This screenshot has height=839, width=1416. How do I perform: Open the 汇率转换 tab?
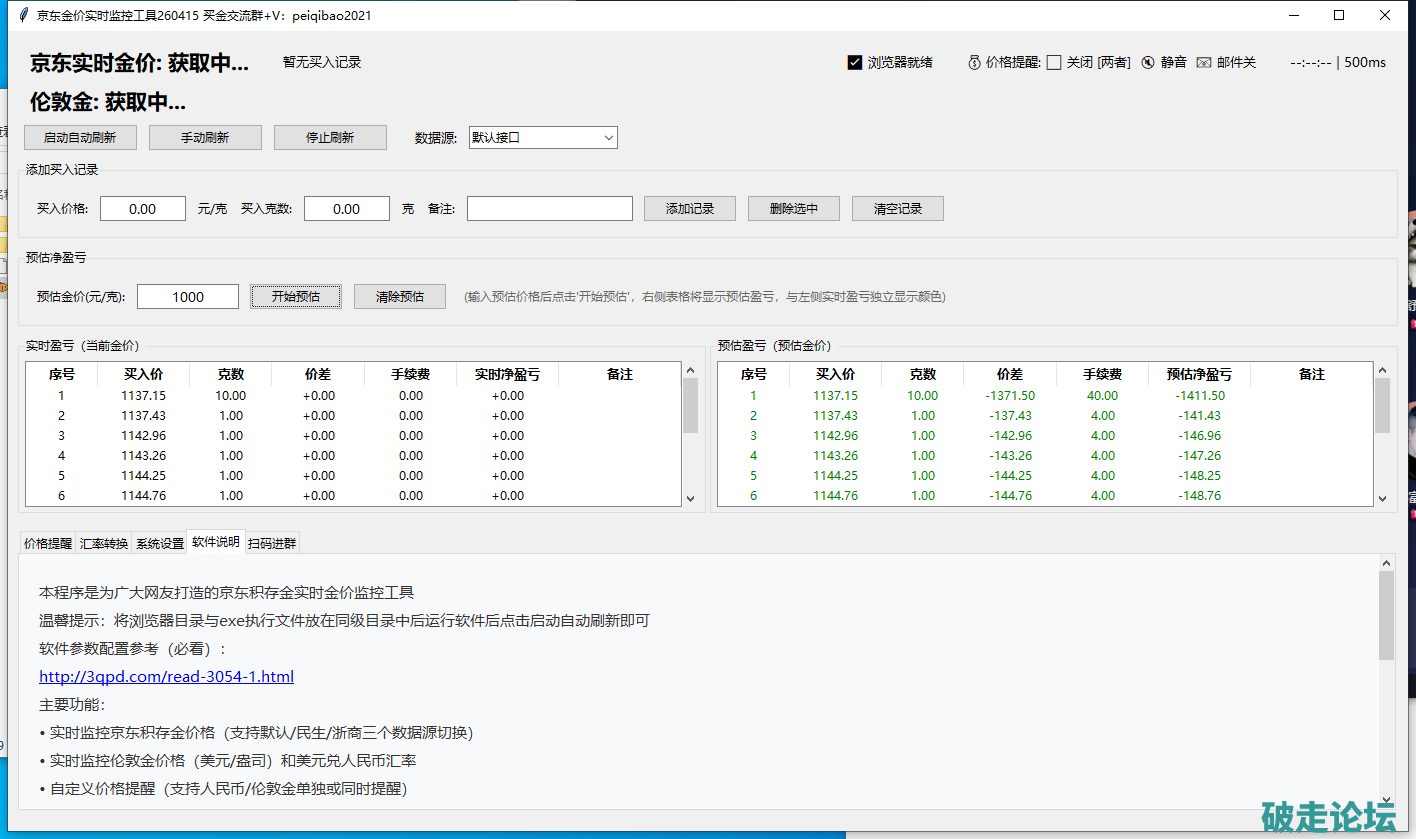tap(104, 543)
